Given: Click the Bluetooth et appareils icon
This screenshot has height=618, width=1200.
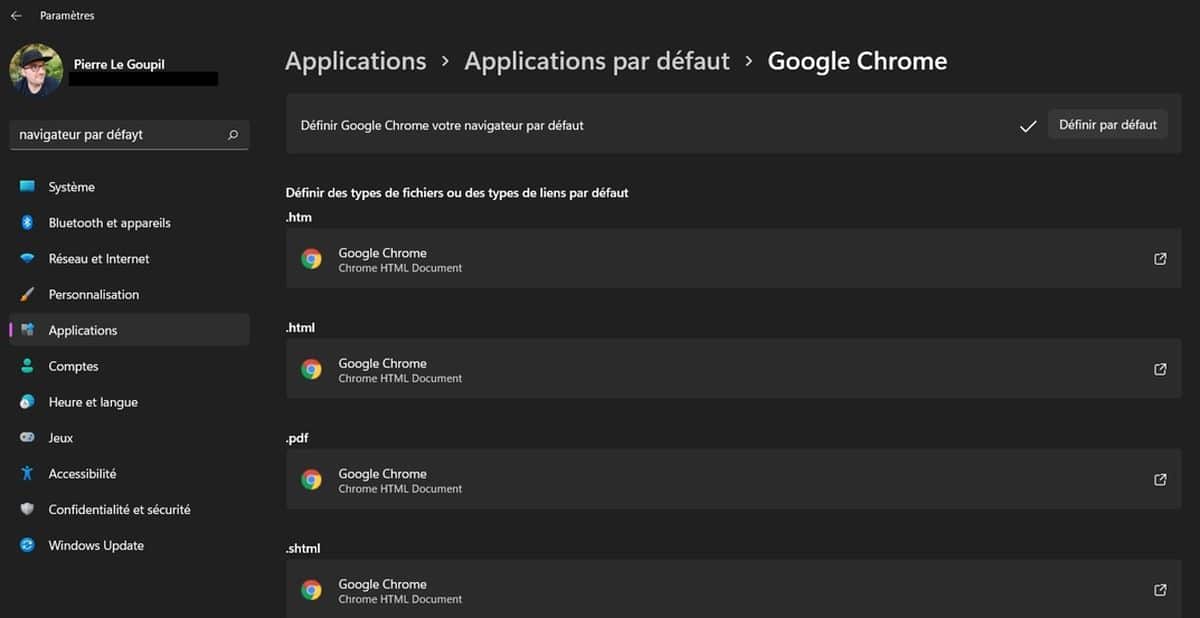Looking at the screenshot, I should [x=27, y=223].
